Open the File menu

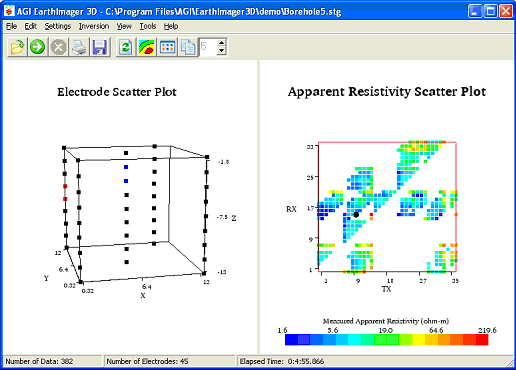[x=11, y=26]
